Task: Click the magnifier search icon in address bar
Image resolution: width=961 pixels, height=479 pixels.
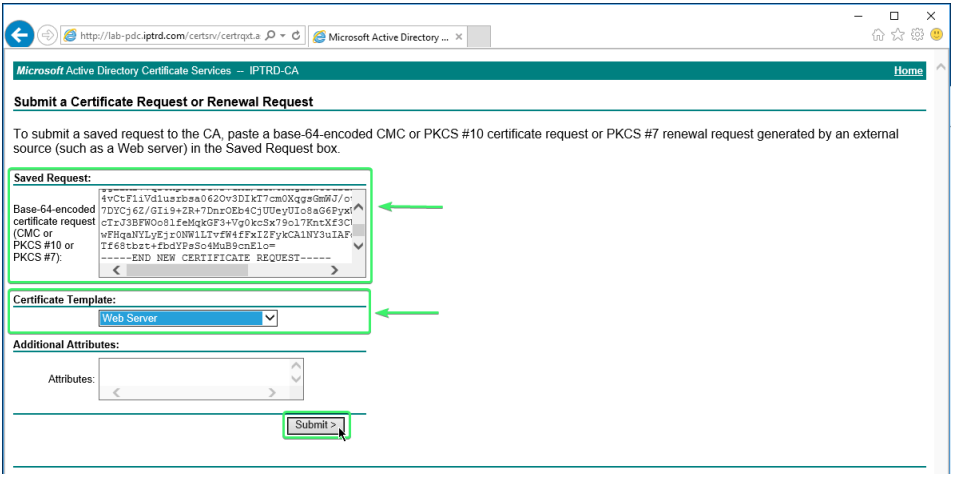Action: pos(271,36)
